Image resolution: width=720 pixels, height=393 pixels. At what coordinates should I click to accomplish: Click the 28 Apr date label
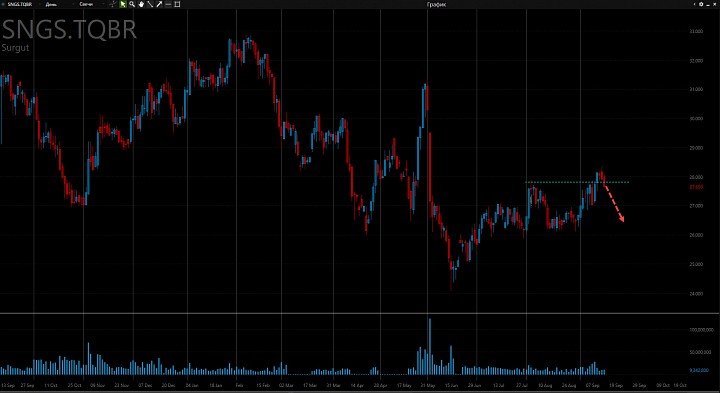coord(381,385)
